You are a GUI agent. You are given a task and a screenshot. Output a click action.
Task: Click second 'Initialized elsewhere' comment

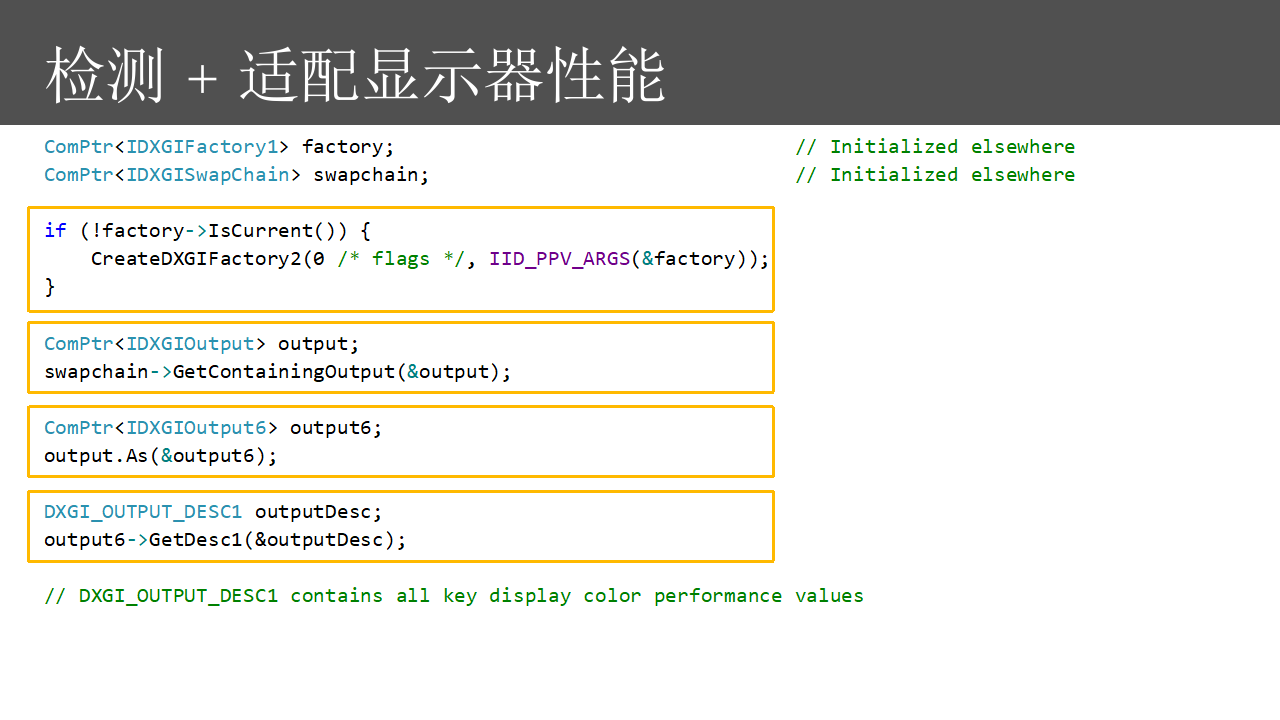(x=935, y=175)
